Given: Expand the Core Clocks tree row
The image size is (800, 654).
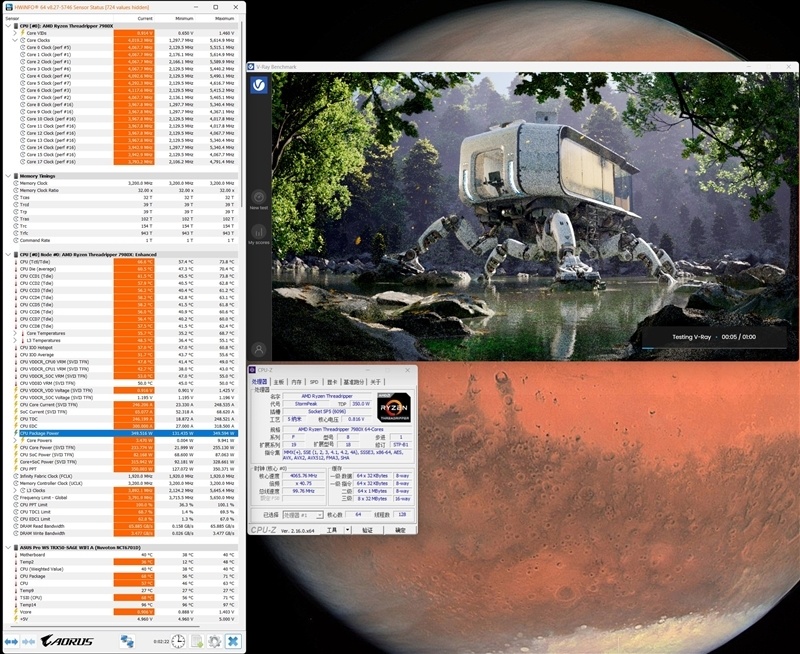Looking at the screenshot, I should [16, 40].
